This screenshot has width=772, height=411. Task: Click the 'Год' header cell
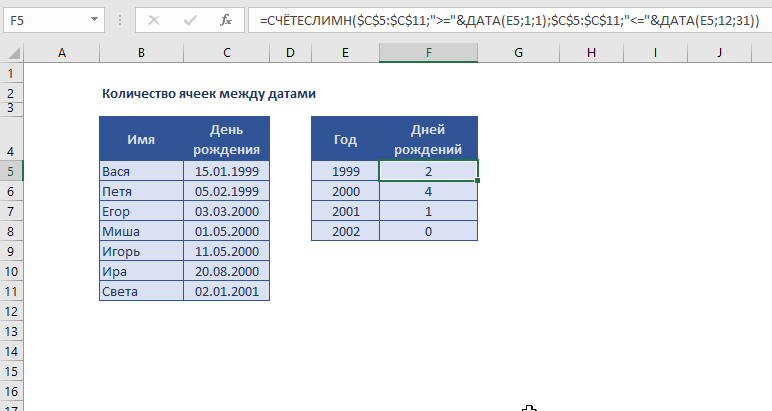click(x=345, y=139)
